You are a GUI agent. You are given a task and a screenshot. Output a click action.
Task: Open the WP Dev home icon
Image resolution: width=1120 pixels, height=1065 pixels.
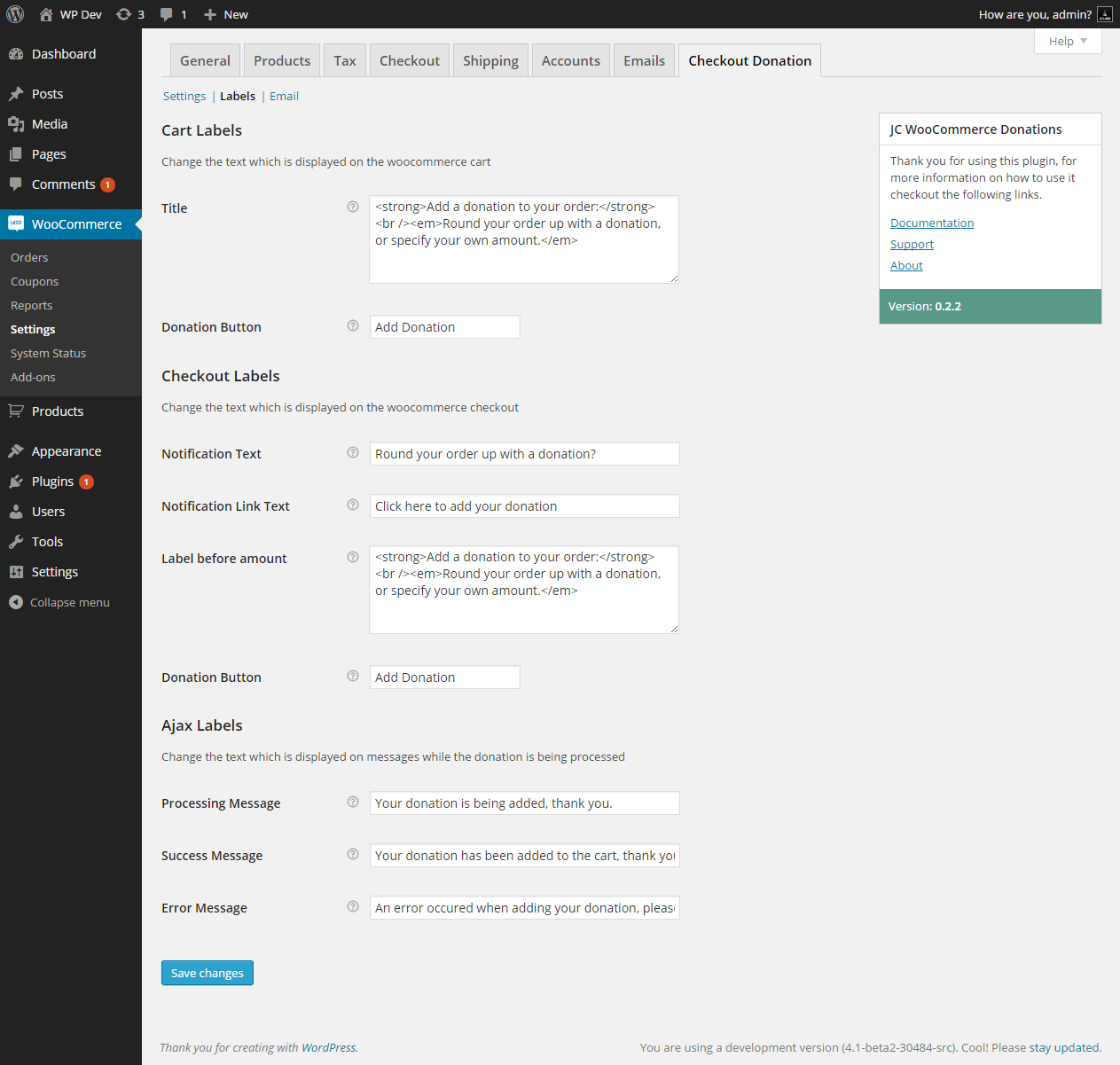click(x=46, y=14)
